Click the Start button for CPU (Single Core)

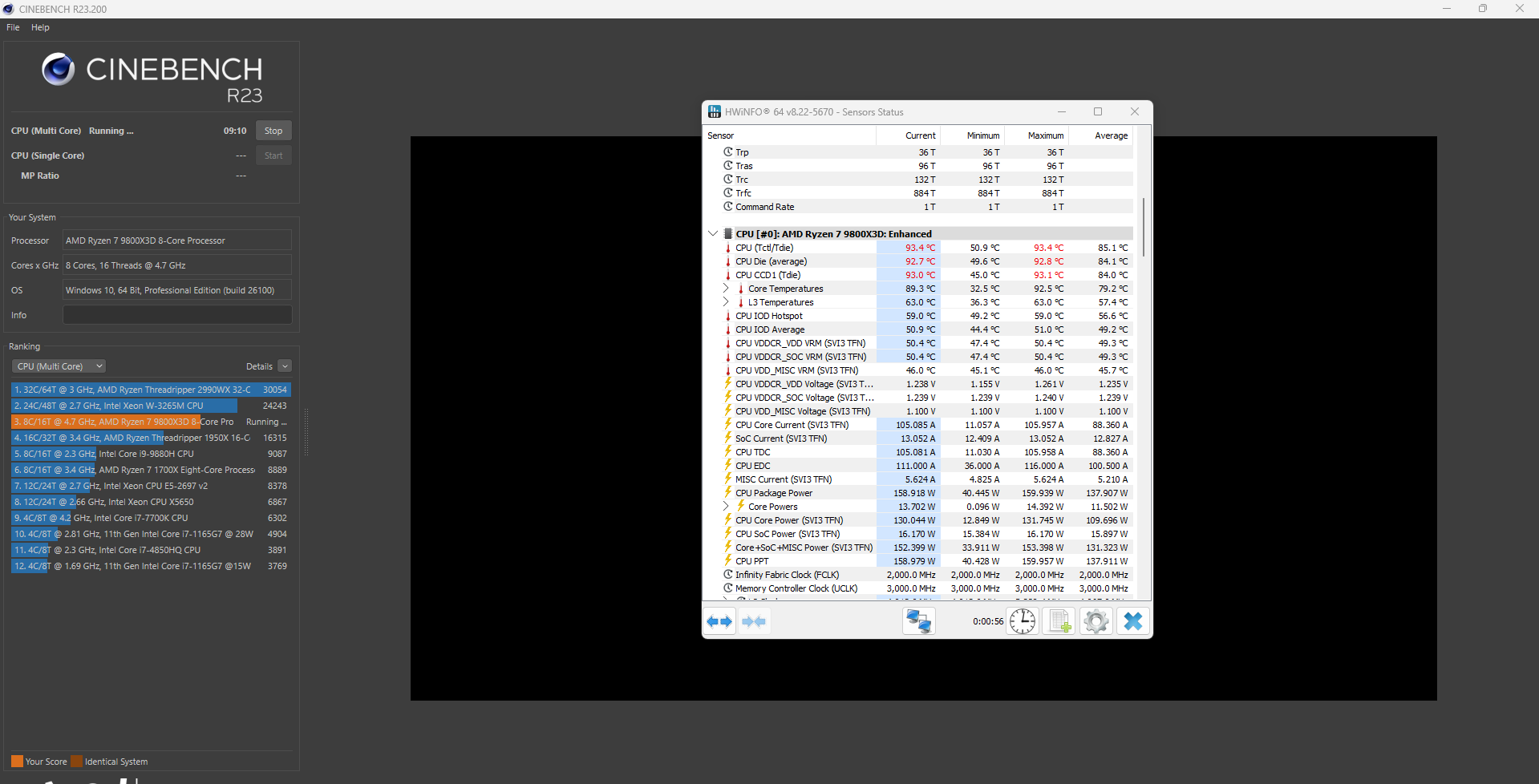click(273, 156)
